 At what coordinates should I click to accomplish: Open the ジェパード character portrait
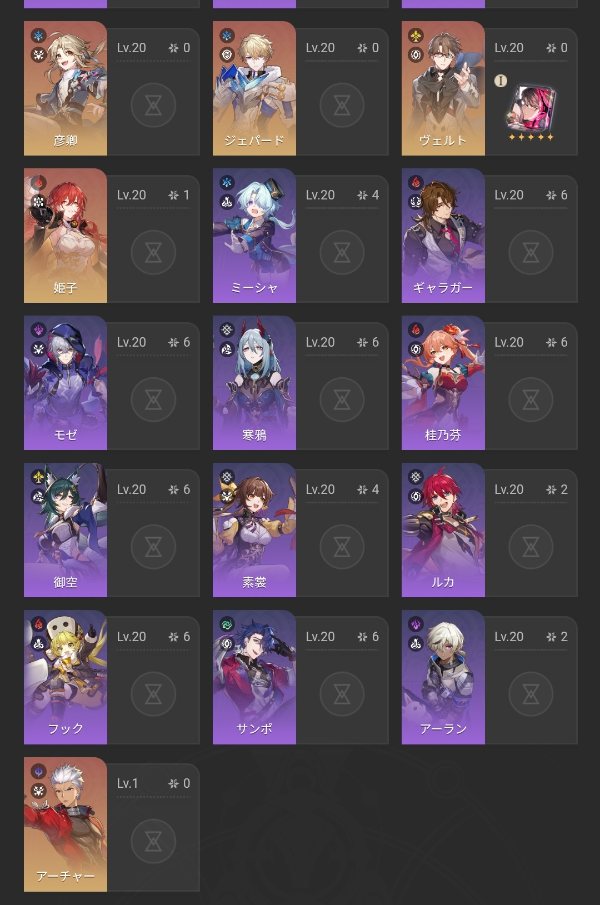pyautogui.click(x=254, y=88)
